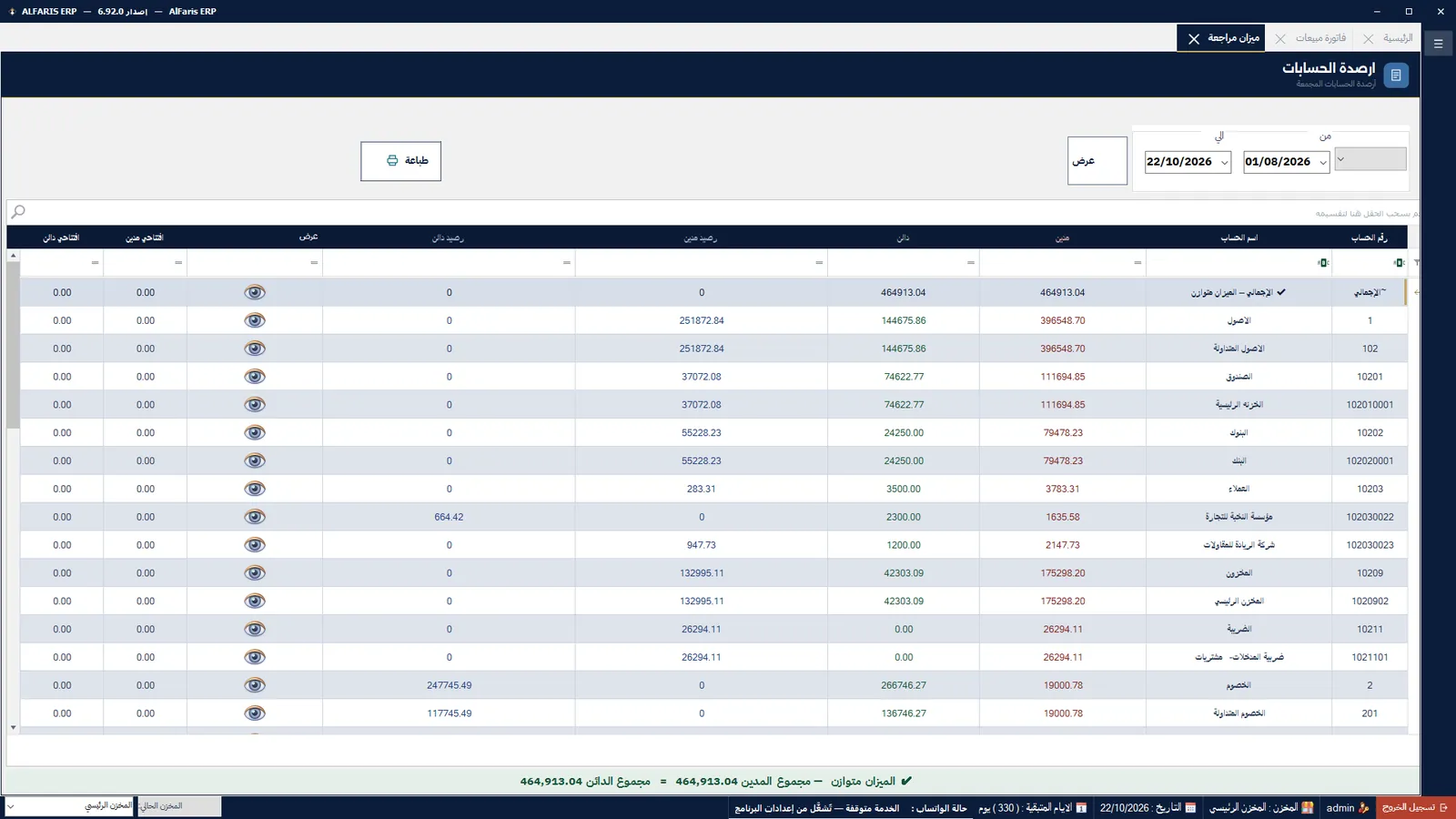Screen dimensions: 1456x819
Task: Click the طباعة print button
Action: point(400,161)
